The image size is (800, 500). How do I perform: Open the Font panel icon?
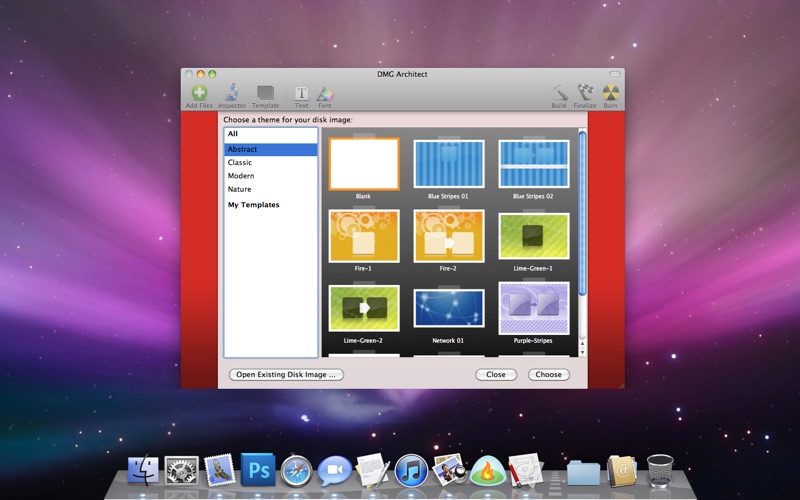(325, 93)
